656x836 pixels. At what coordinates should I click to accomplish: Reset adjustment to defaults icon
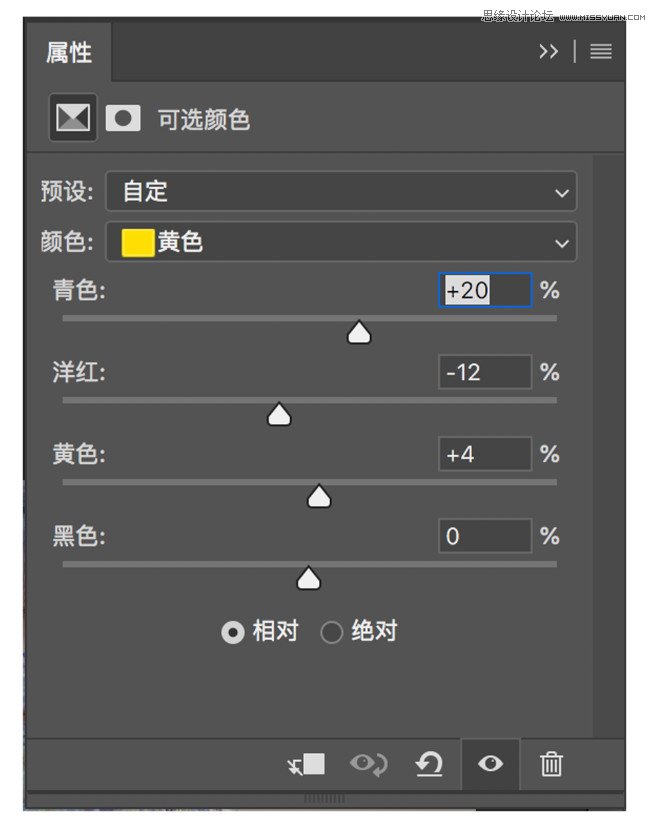[x=429, y=765]
